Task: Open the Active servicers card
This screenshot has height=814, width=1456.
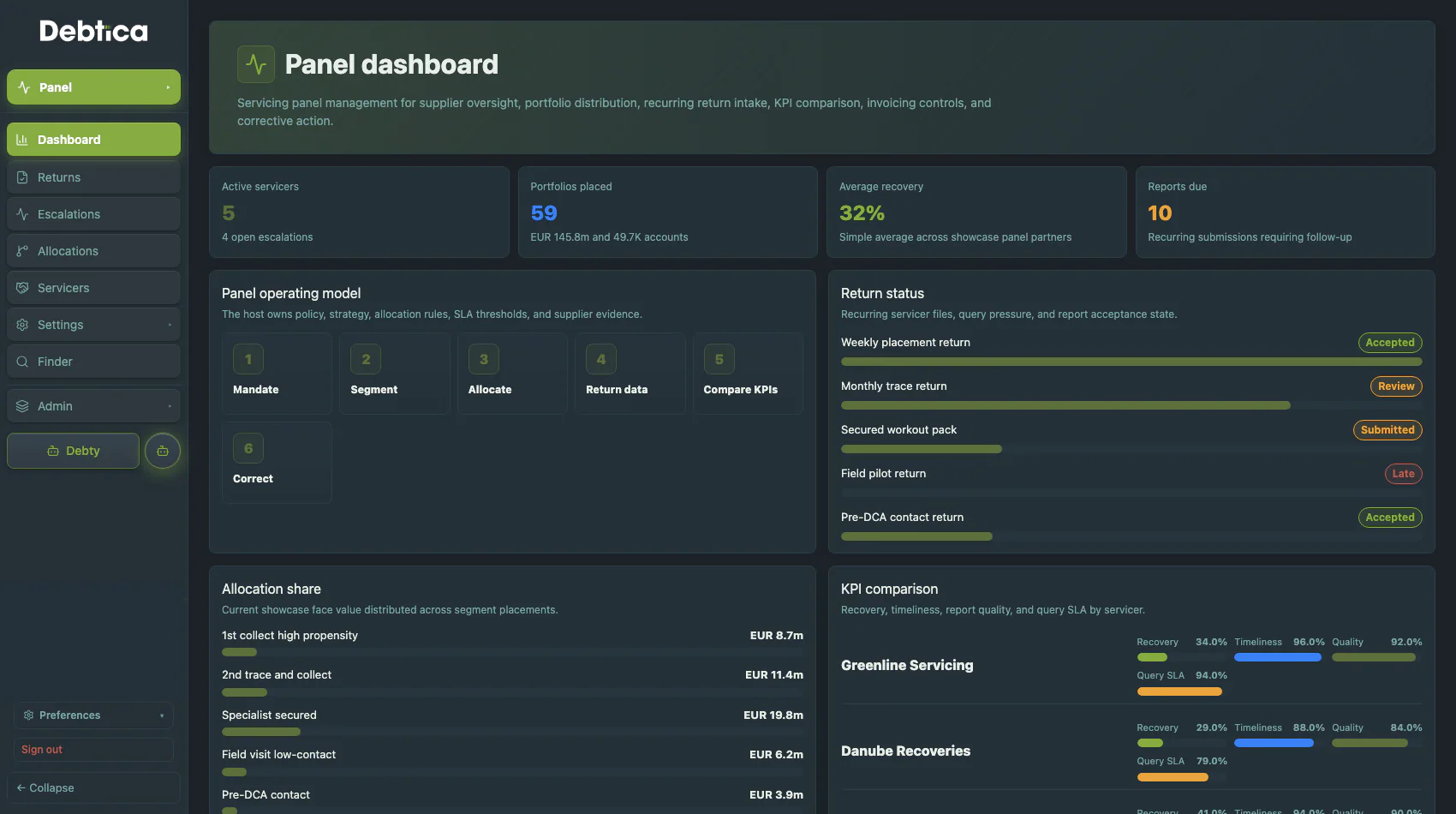Action: [359, 212]
